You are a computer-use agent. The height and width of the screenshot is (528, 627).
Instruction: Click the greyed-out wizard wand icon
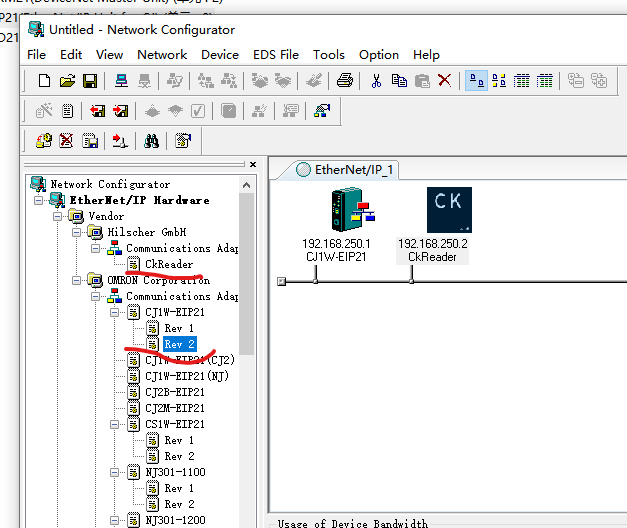pos(44,111)
